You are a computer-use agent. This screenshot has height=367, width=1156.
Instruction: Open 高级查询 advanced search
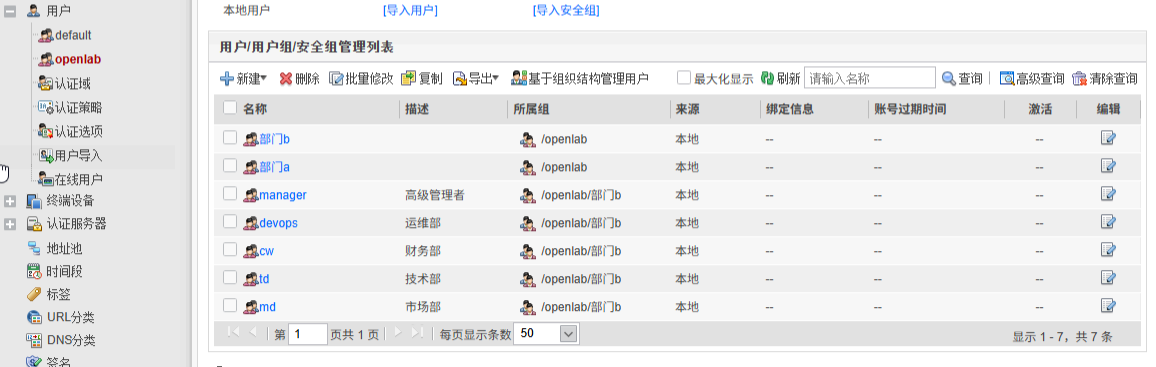(1031, 78)
